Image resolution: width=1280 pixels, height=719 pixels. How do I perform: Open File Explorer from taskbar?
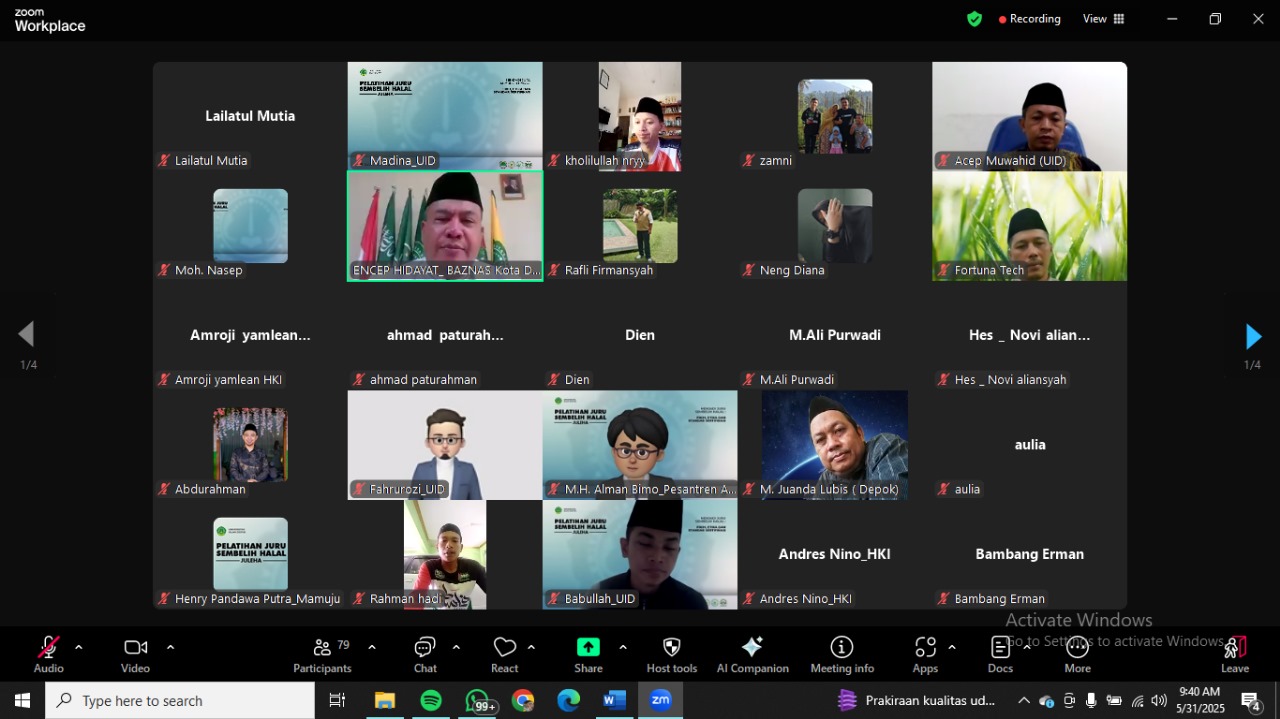(385, 700)
